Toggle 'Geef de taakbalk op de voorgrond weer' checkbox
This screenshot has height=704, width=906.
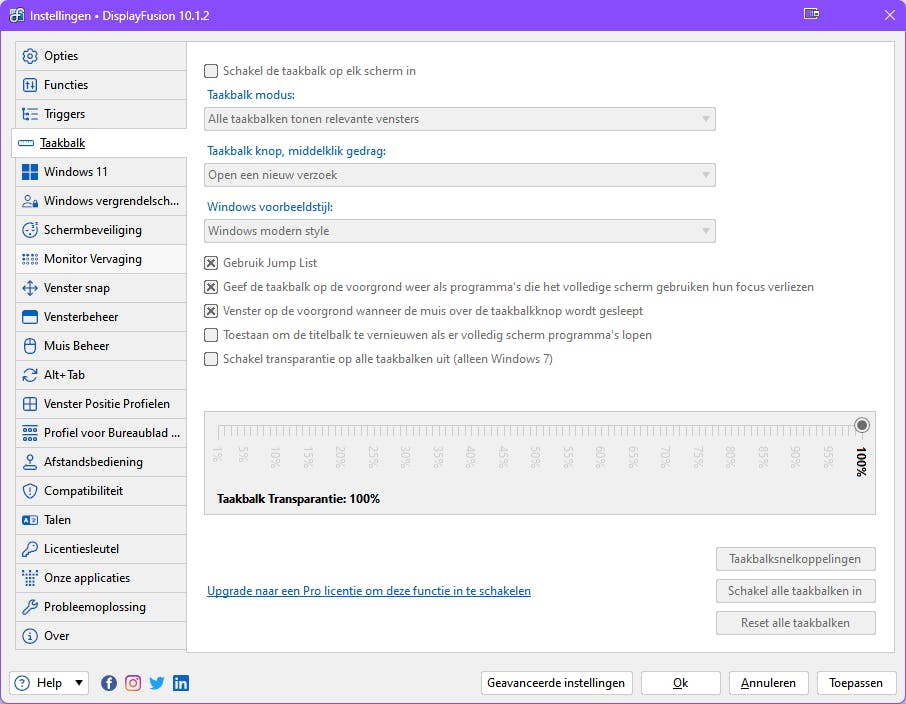click(x=211, y=287)
